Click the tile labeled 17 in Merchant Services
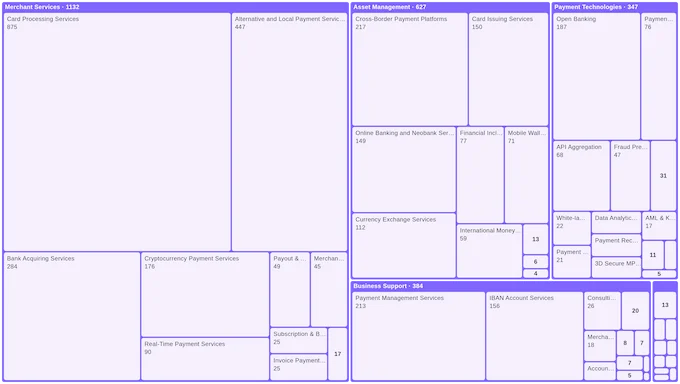The width and height of the screenshot is (680, 384). (338, 354)
